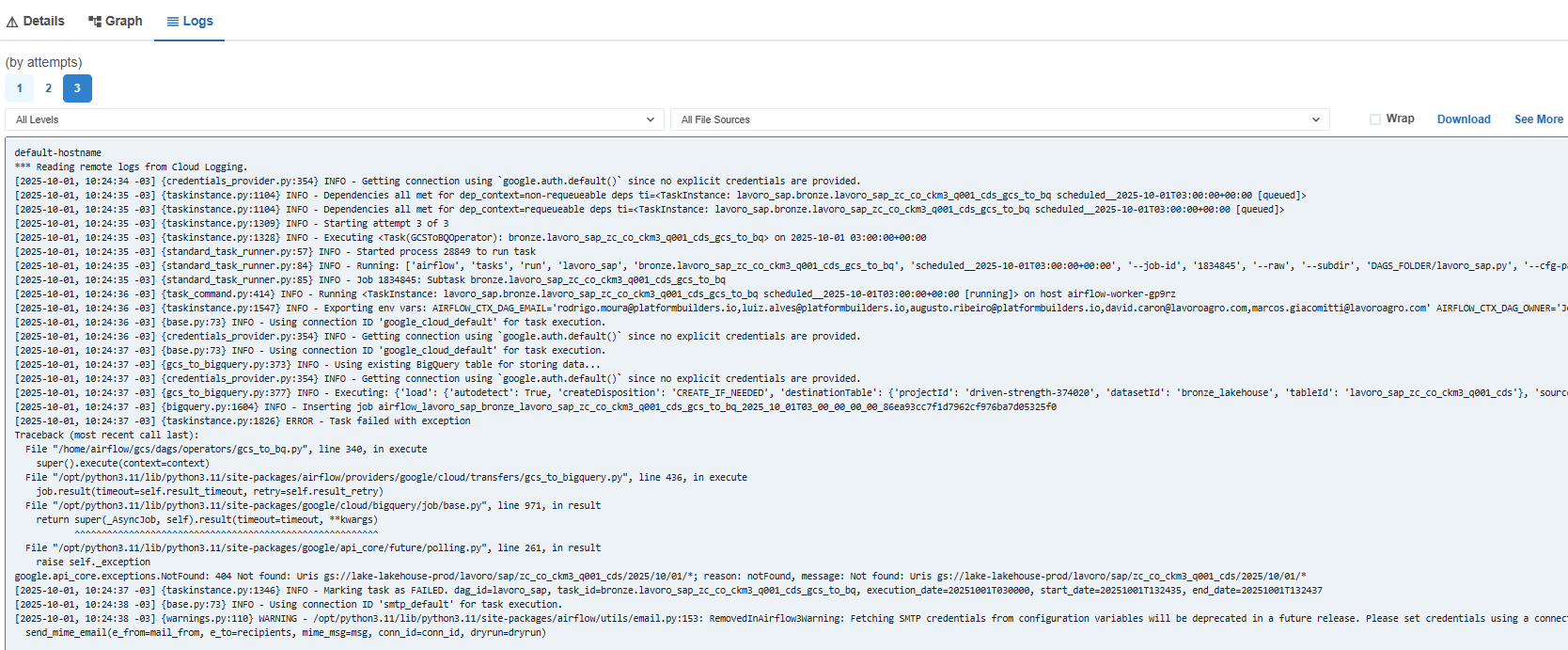
Task: Click the 'send_mime_email' log line
Action: 286,632
